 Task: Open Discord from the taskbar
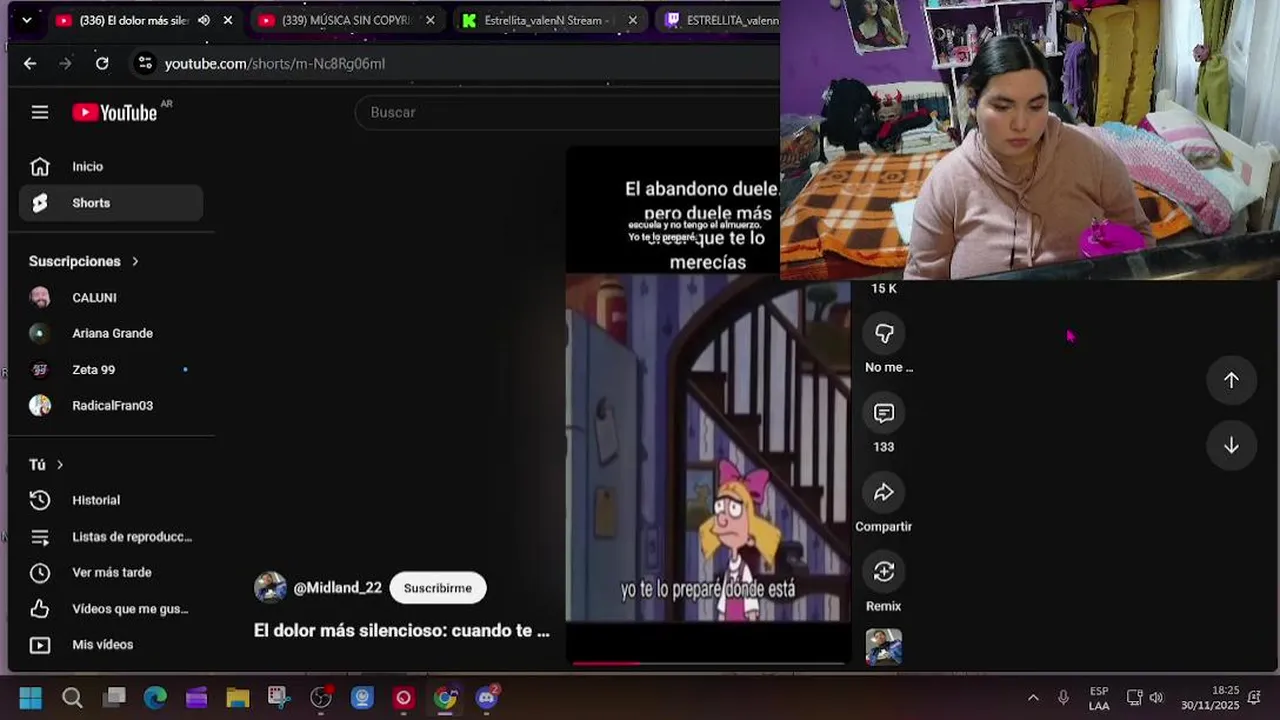coord(487,698)
